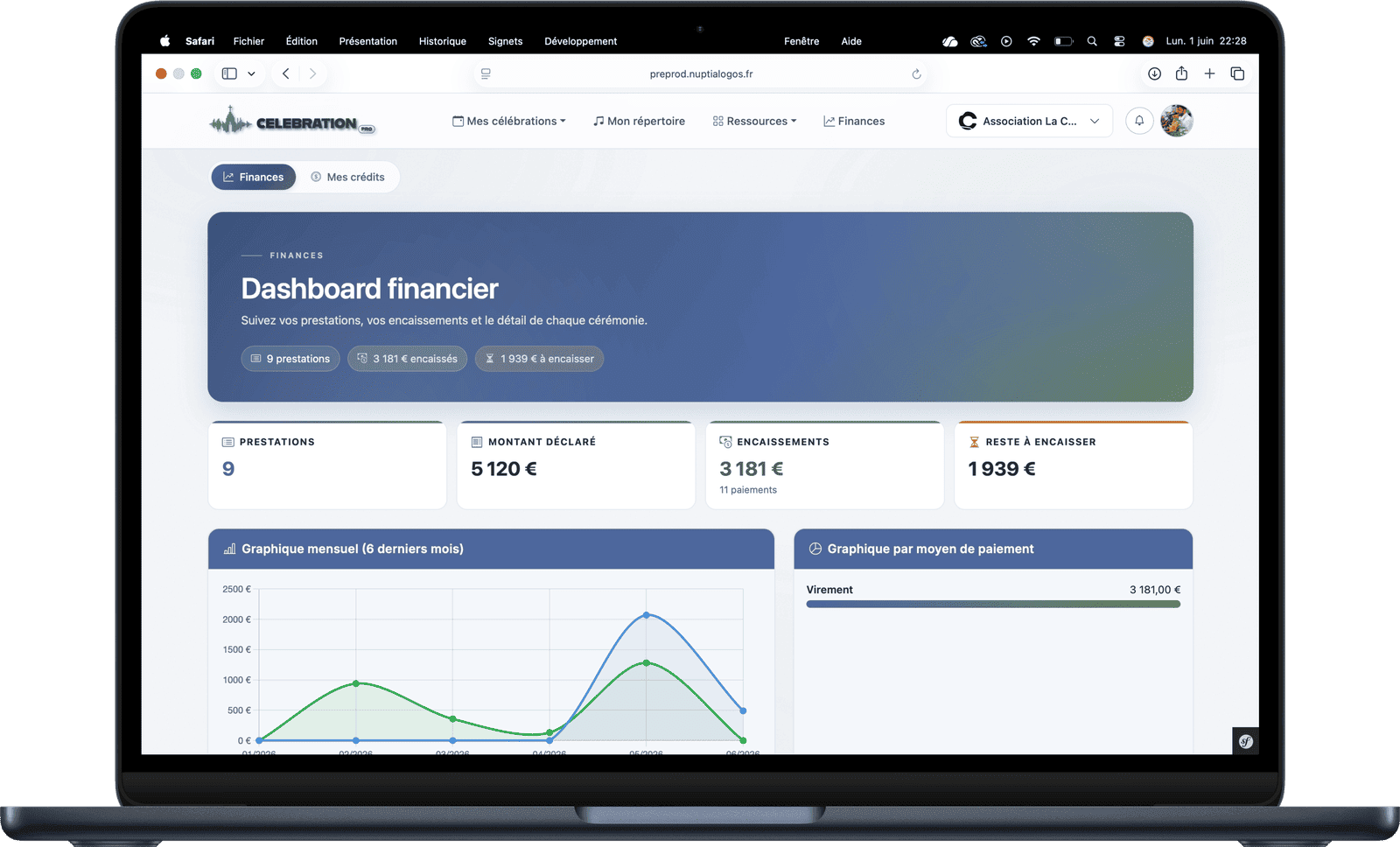Click the Safari share icon
This screenshot has height=847, width=1400.
pos(1181,73)
